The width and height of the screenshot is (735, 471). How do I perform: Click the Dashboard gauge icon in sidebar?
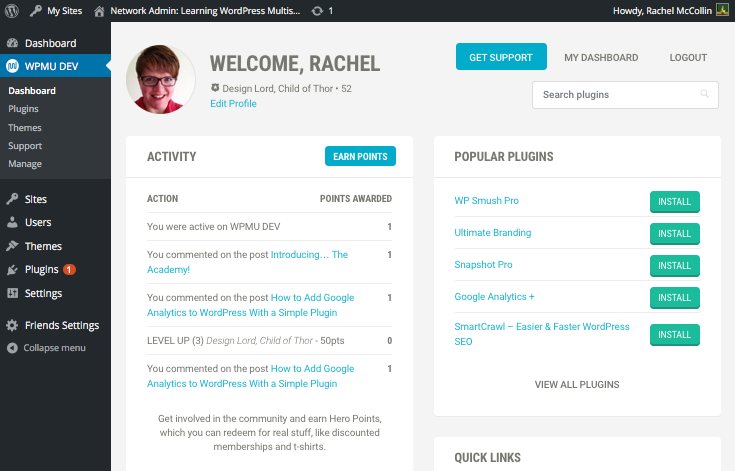coord(13,43)
